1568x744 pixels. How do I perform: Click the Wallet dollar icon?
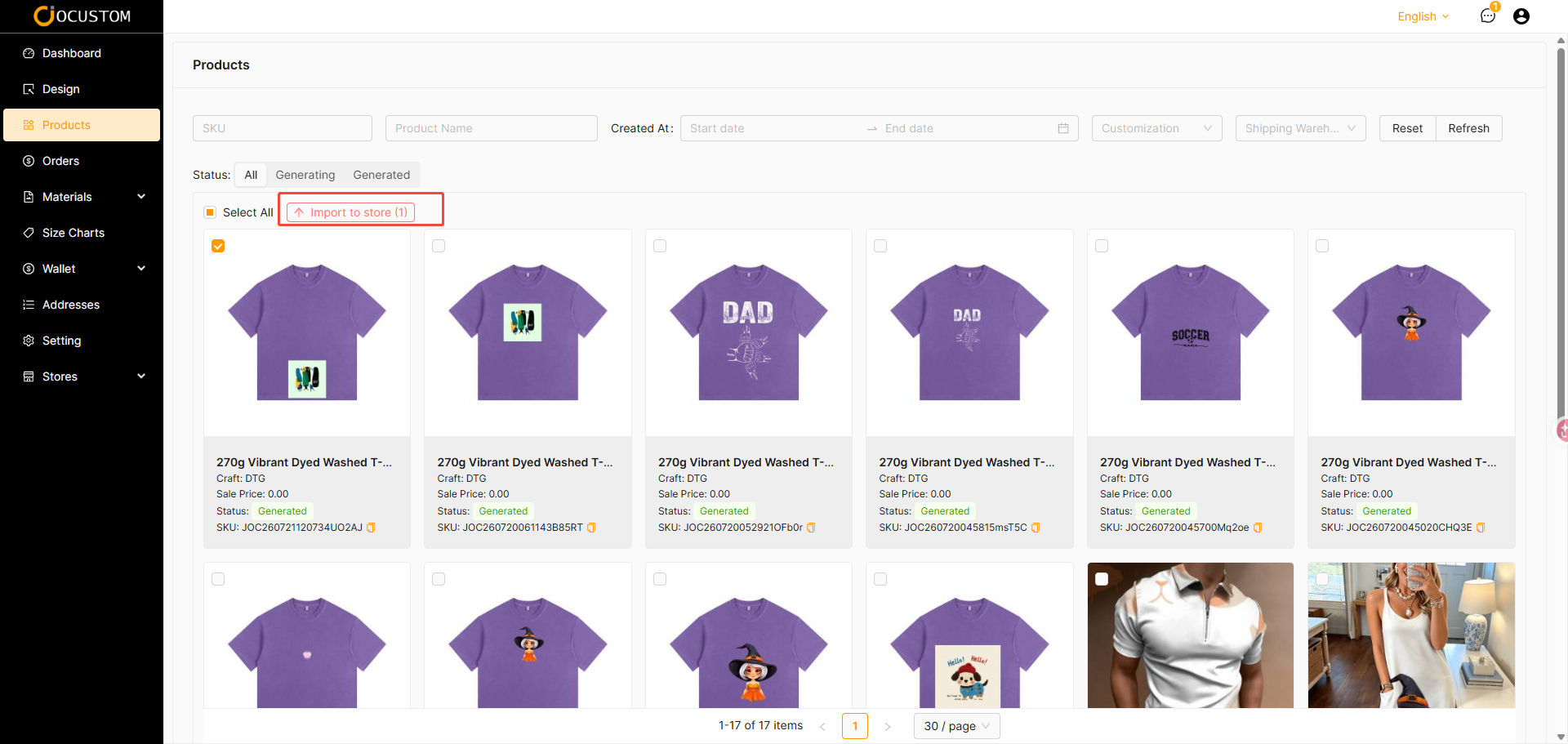coord(29,269)
